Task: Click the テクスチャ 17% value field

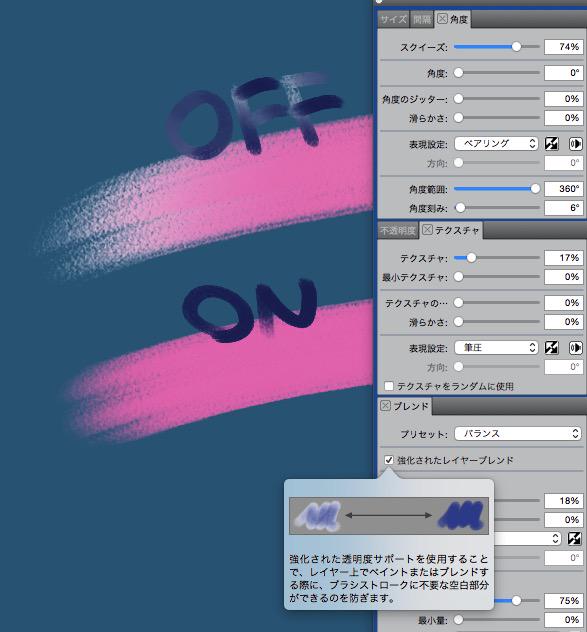Action: point(563,258)
